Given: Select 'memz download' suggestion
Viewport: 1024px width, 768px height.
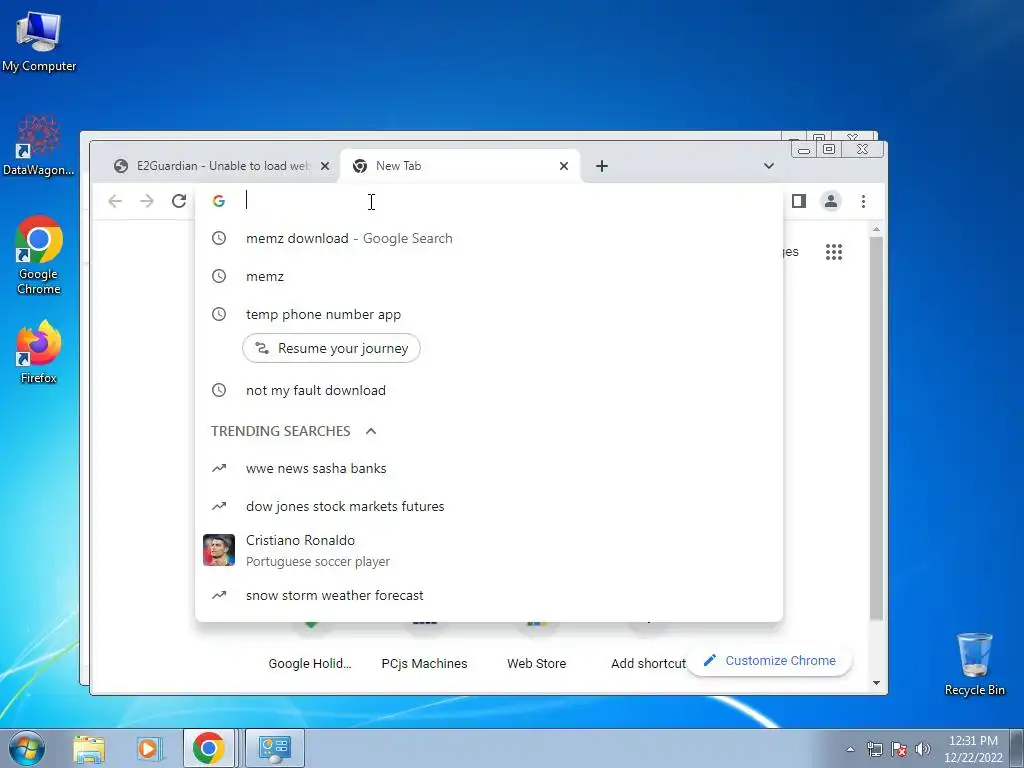Looking at the screenshot, I should click(488, 238).
